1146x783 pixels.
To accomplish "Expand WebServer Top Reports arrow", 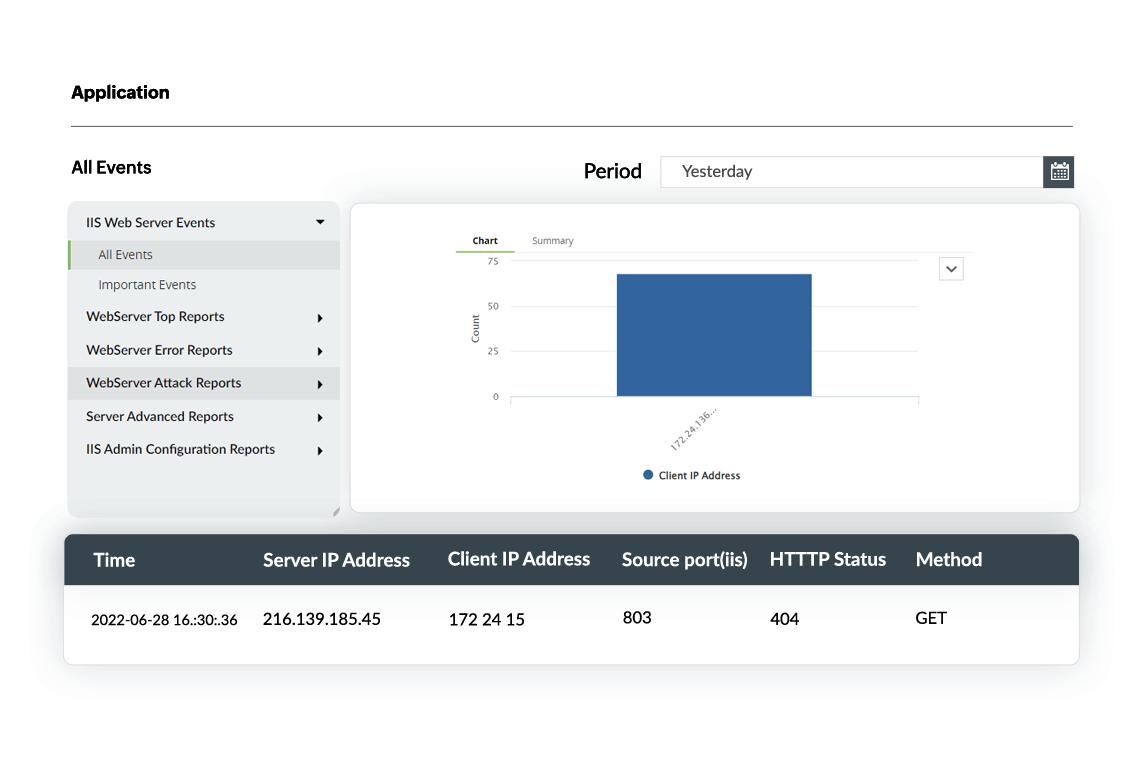I will point(320,318).
